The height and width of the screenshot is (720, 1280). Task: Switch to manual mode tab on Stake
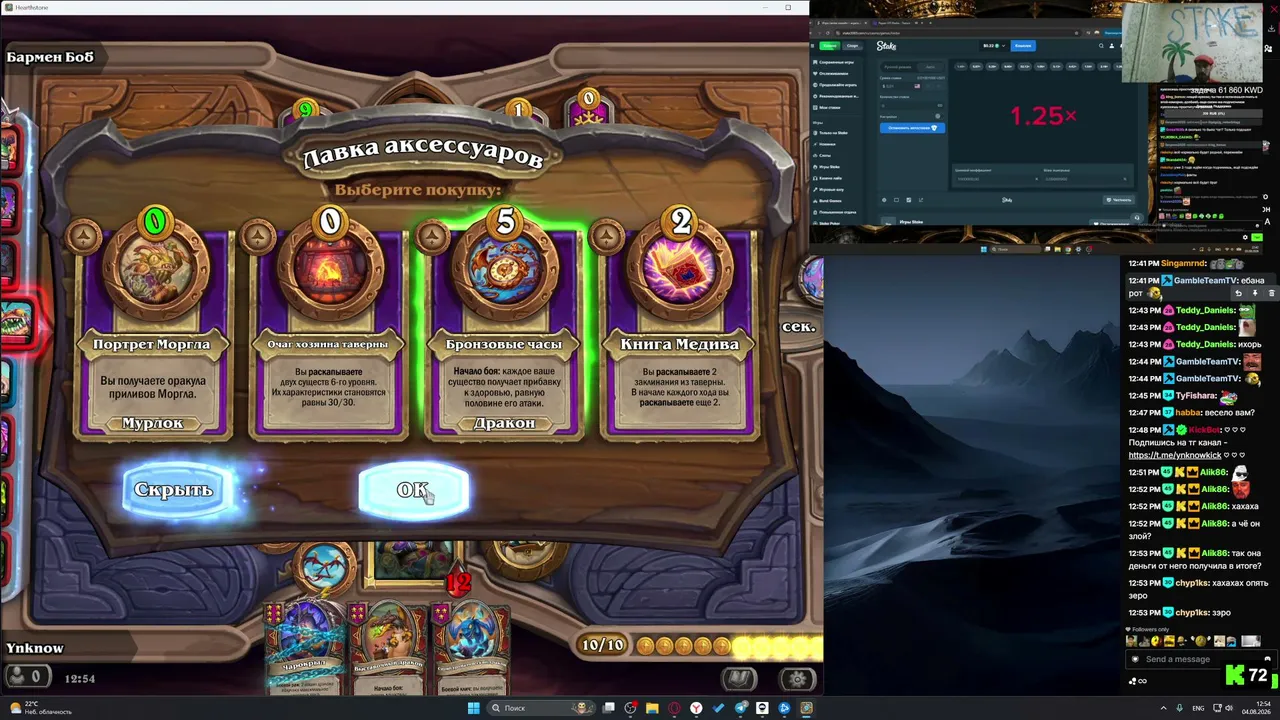point(896,67)
